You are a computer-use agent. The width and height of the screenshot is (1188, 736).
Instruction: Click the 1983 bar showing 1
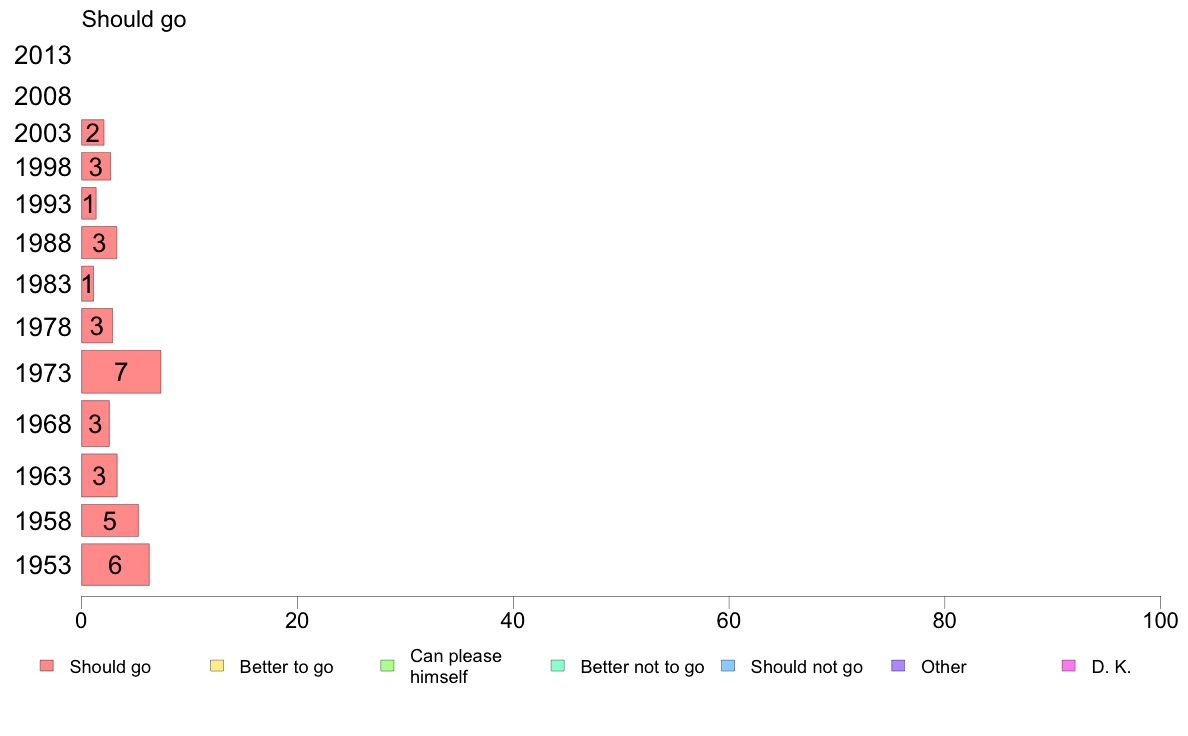(x=88, y=284)
